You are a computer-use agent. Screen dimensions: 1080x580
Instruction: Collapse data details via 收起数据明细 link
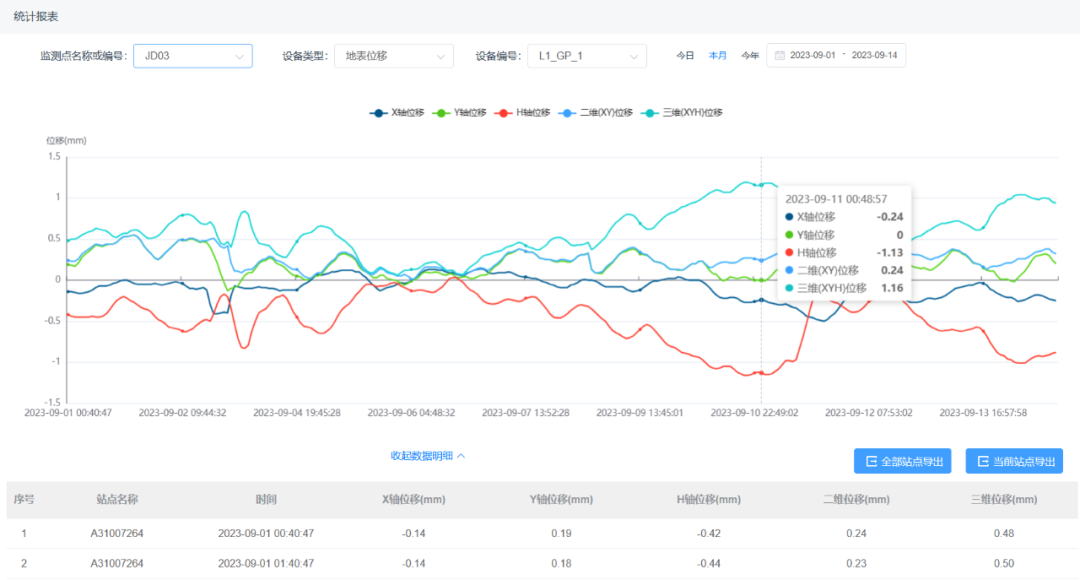click(x=422, y=456)
